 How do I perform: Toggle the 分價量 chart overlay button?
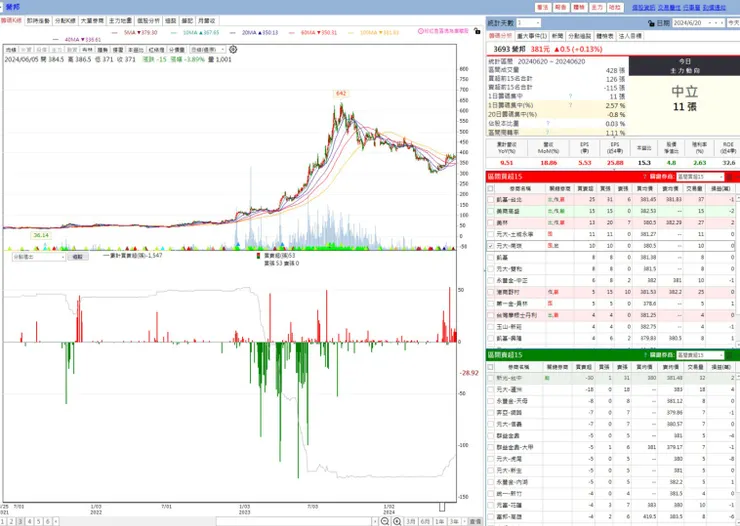tap(177, 50)
